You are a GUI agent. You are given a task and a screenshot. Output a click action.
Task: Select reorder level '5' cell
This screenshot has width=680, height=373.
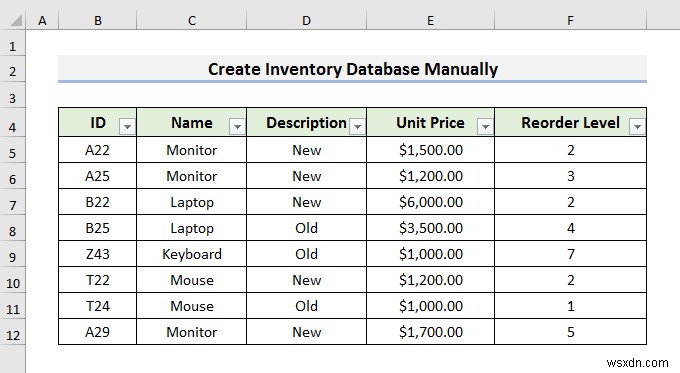tap(570, 332)
